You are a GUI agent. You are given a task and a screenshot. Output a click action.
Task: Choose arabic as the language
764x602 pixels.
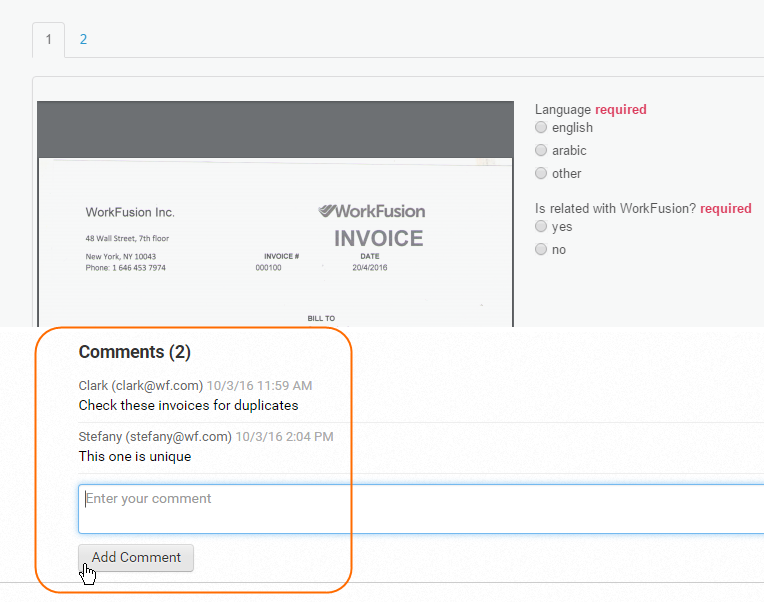[x=541, y=150]
